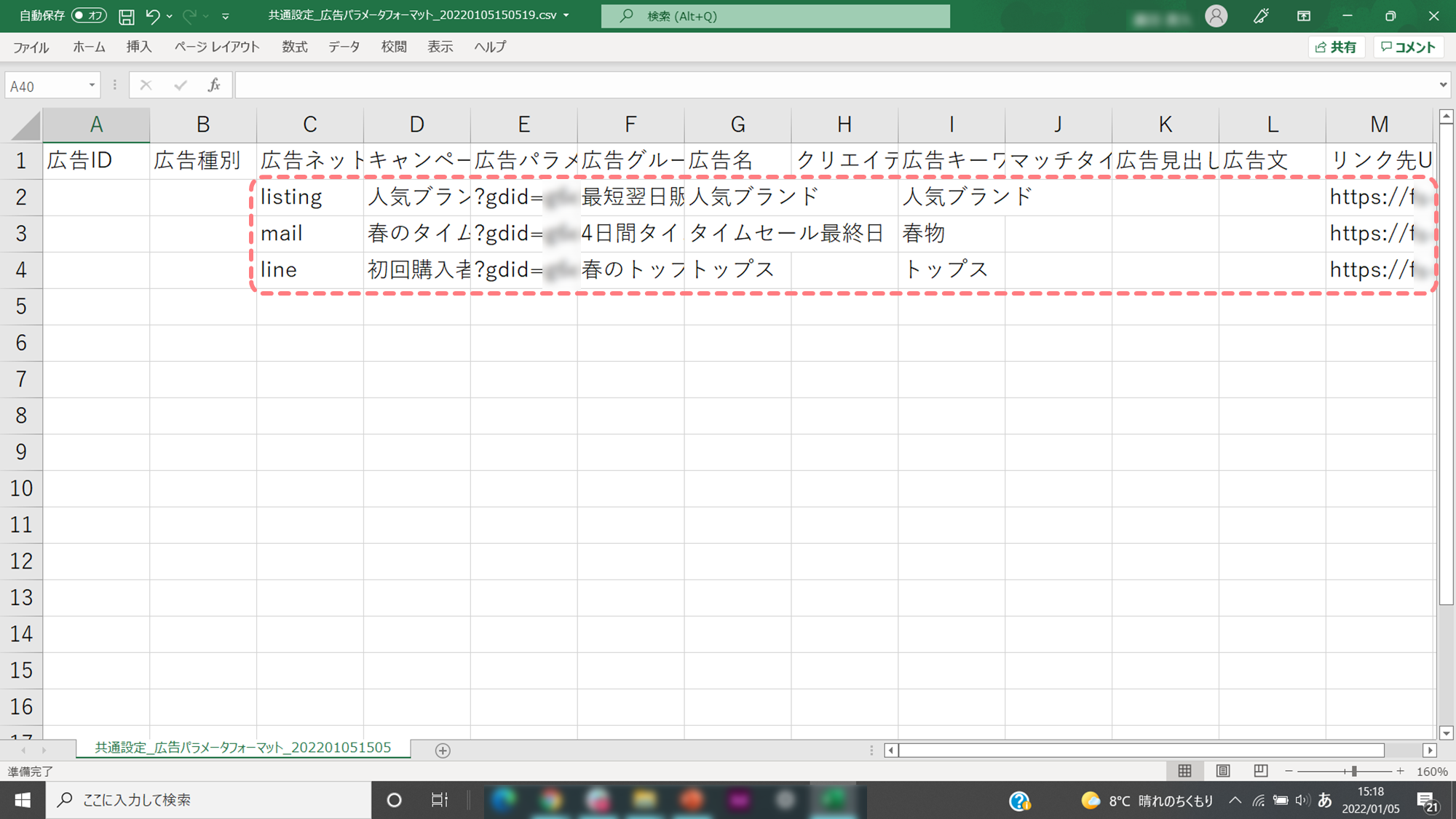1456x819 pixels.
Task: Open the 挿入 ribbon tab
Action: (x=139, y=47)
